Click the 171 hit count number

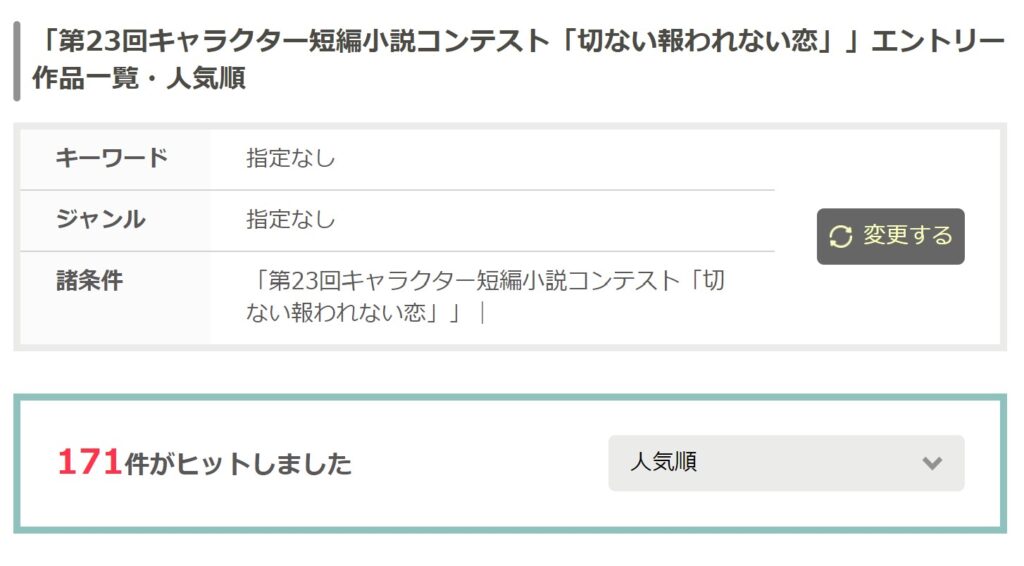point(89,462)
